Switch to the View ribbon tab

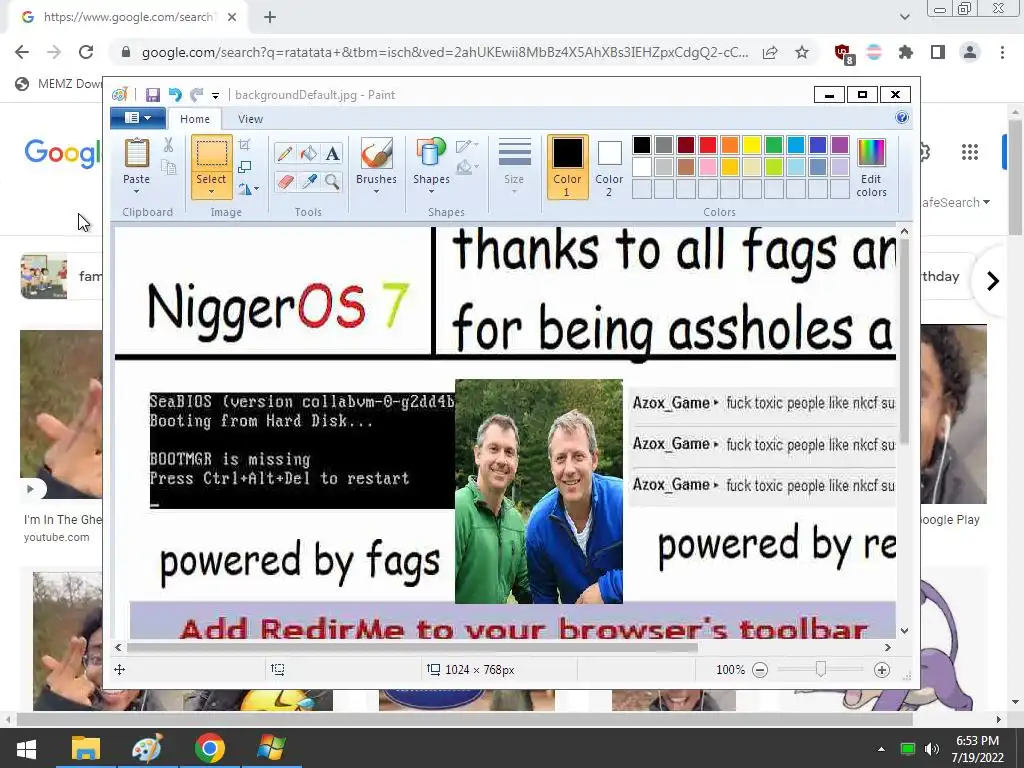[x=250, y=119]
